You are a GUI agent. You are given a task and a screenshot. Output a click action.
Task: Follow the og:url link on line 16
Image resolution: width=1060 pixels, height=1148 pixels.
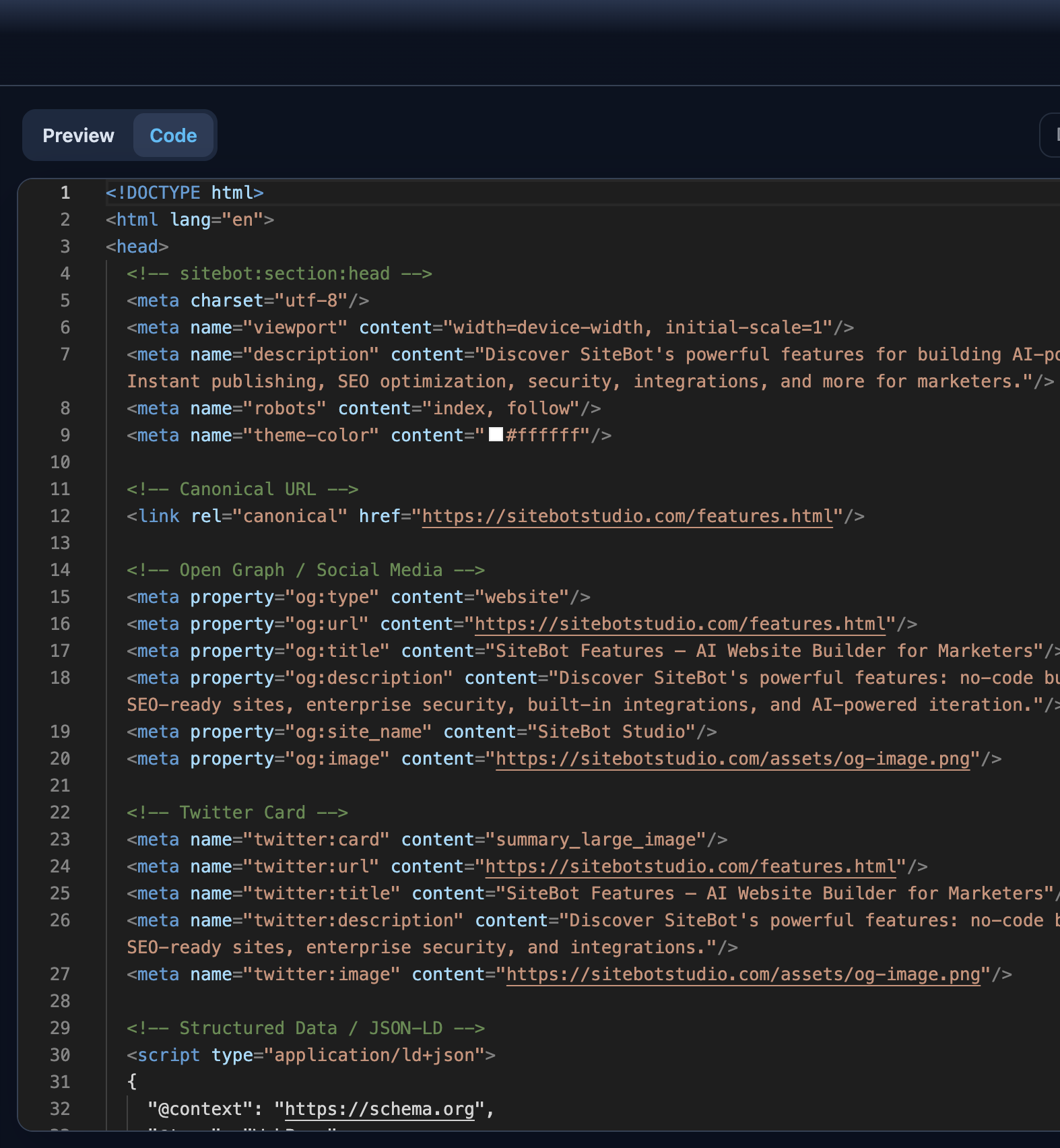point(680,624)
